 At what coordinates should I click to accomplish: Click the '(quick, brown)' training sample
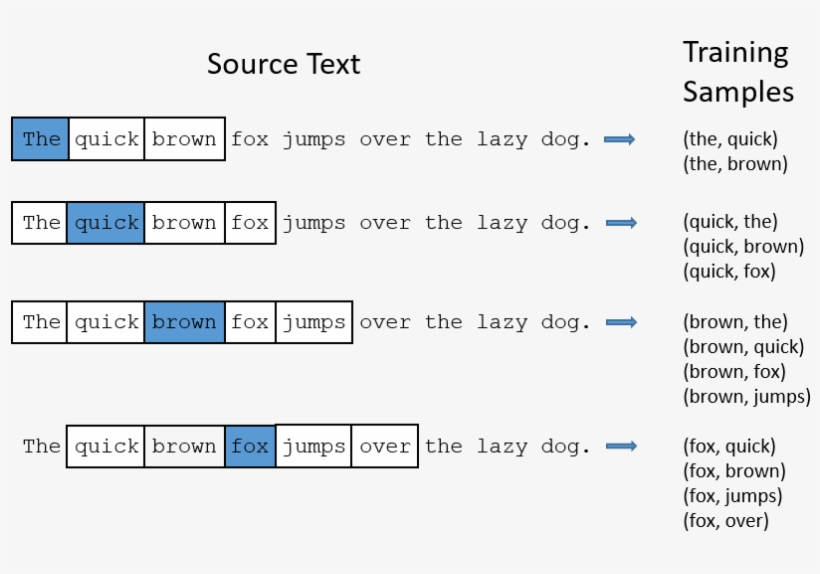point(743,246)
